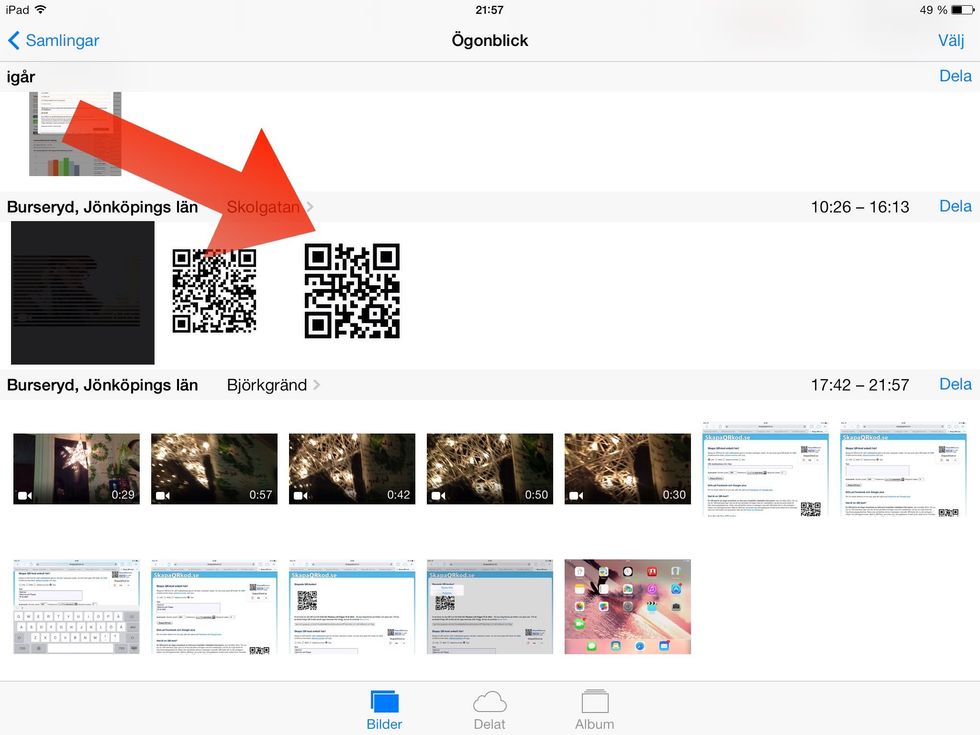Play the 0:29 star lamp video
Viewport: 980px width, 735px height.
[76, 469]
